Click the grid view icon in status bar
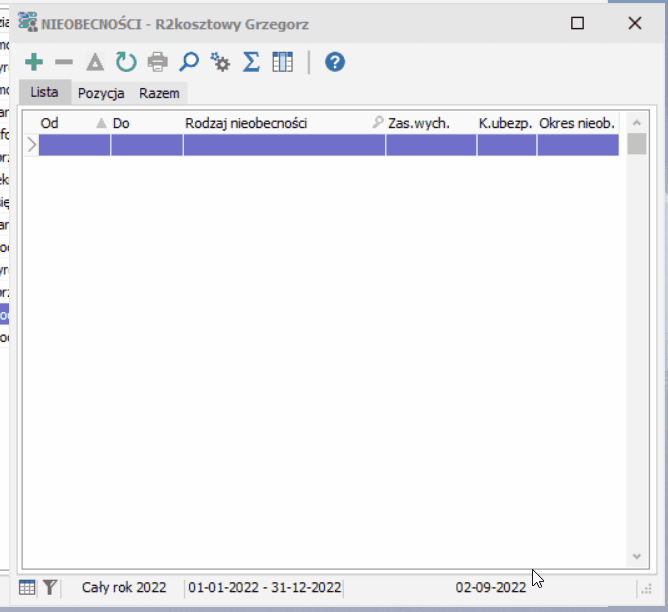The image size is (668, 612). (27, 588)
